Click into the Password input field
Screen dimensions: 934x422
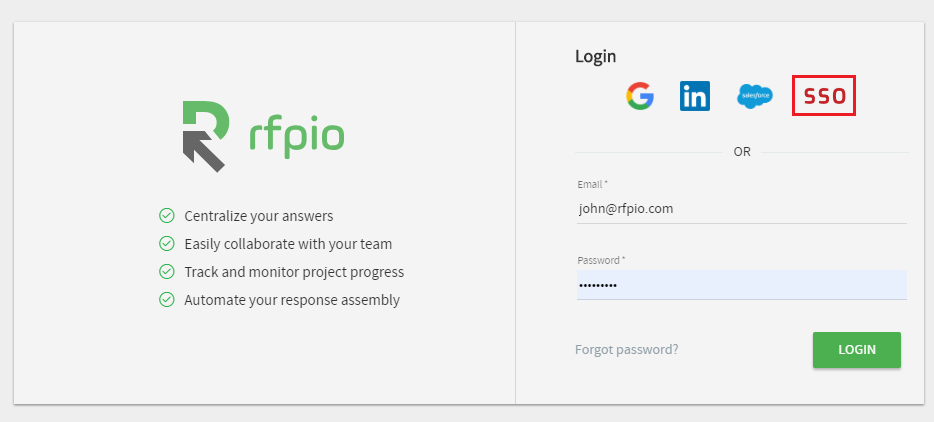[740, 285]
